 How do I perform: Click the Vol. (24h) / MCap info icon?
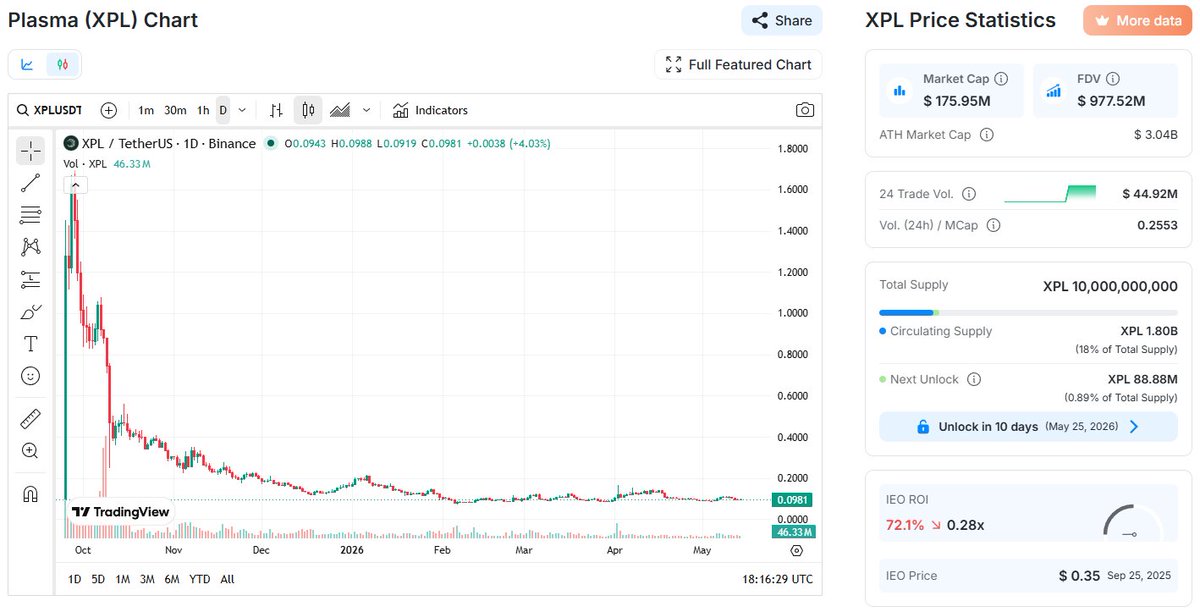pyautogui.click(x=993, y=226)
